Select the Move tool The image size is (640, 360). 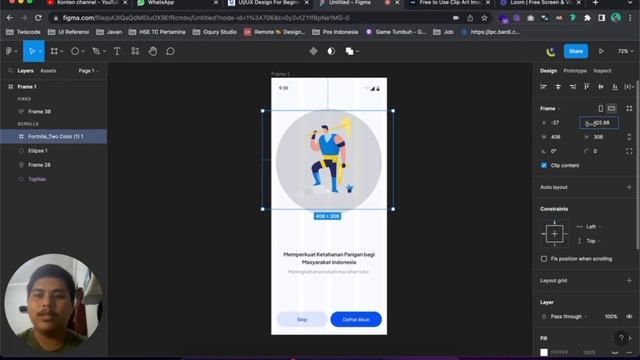[31, 51]
